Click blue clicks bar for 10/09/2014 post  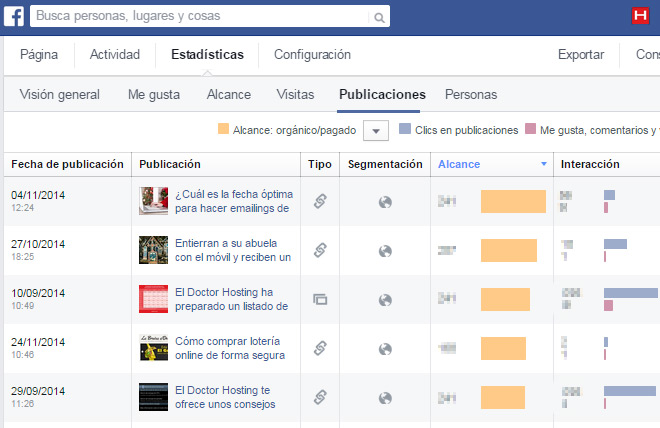631,293
